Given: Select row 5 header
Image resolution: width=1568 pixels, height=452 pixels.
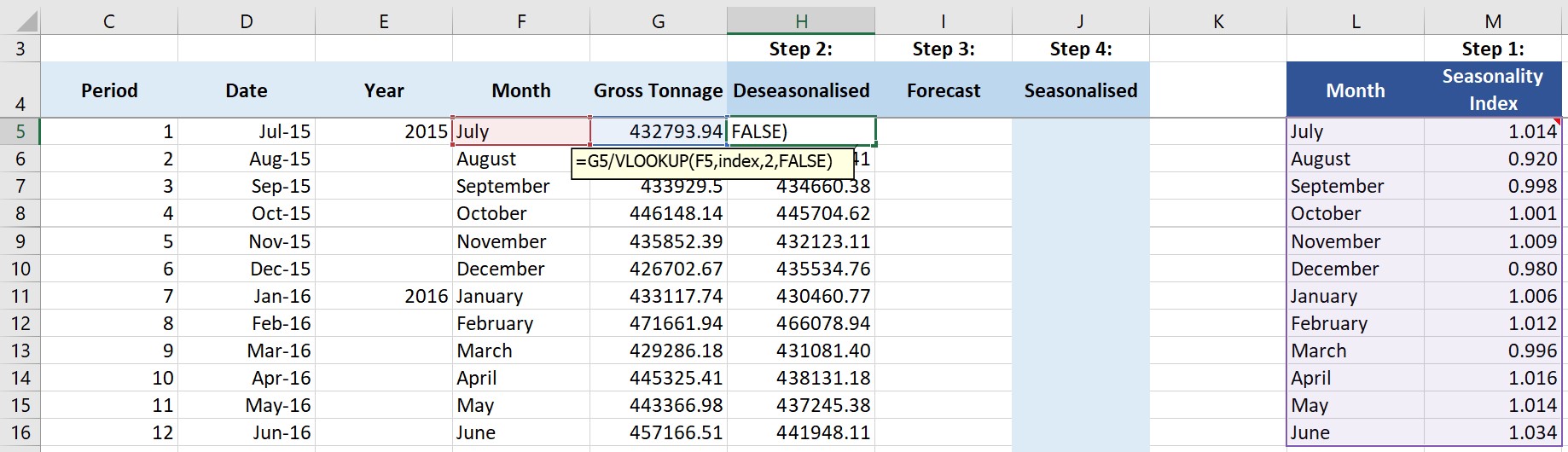Looking at the screenshot, I should click(x=20, y=131).
